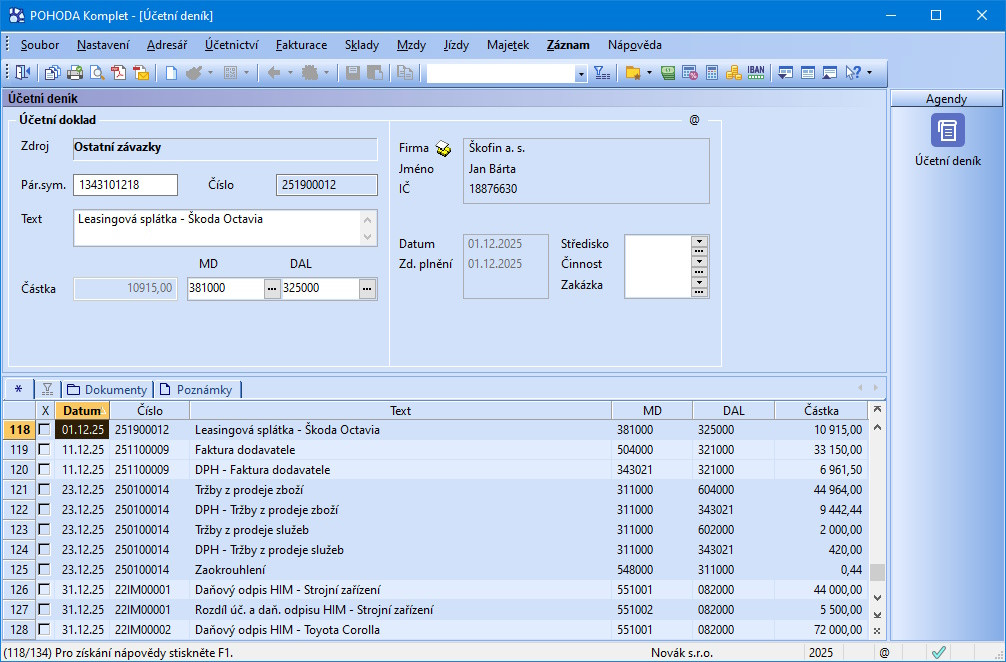Open the Středisko dropdown arrow
Image resolution: width=1006 pixels, height=662 pixels.
699,241
